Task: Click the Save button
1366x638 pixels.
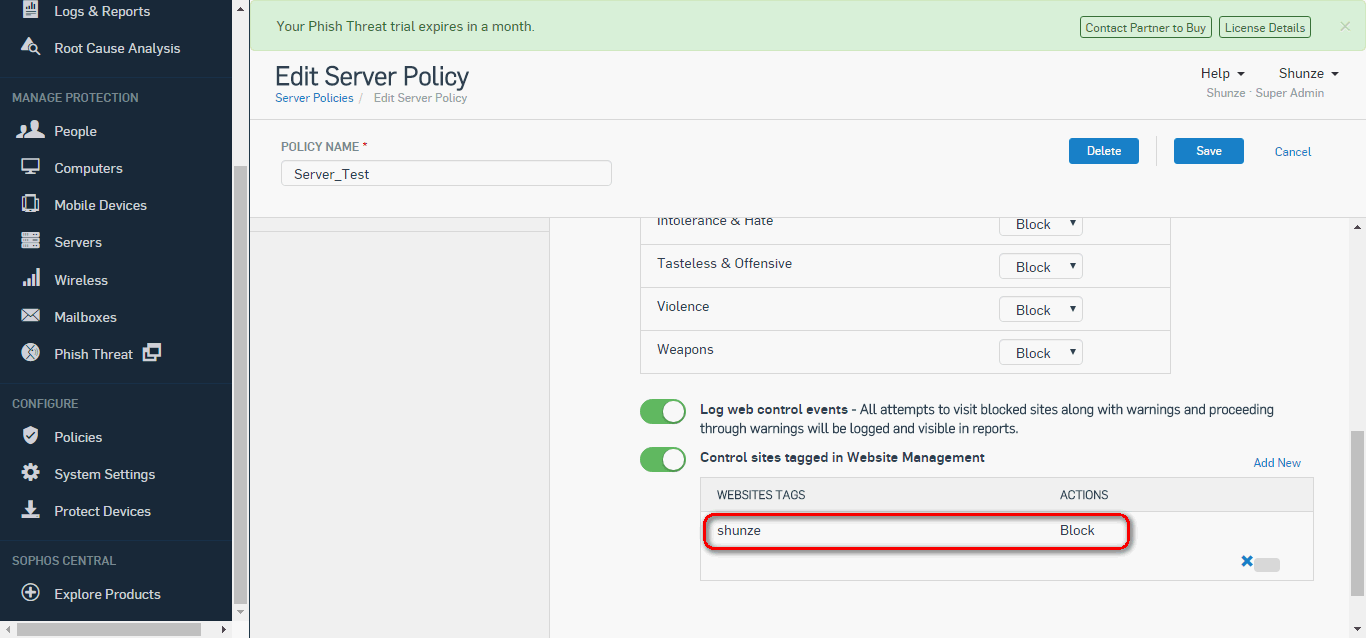Action: pos(1208,151)
